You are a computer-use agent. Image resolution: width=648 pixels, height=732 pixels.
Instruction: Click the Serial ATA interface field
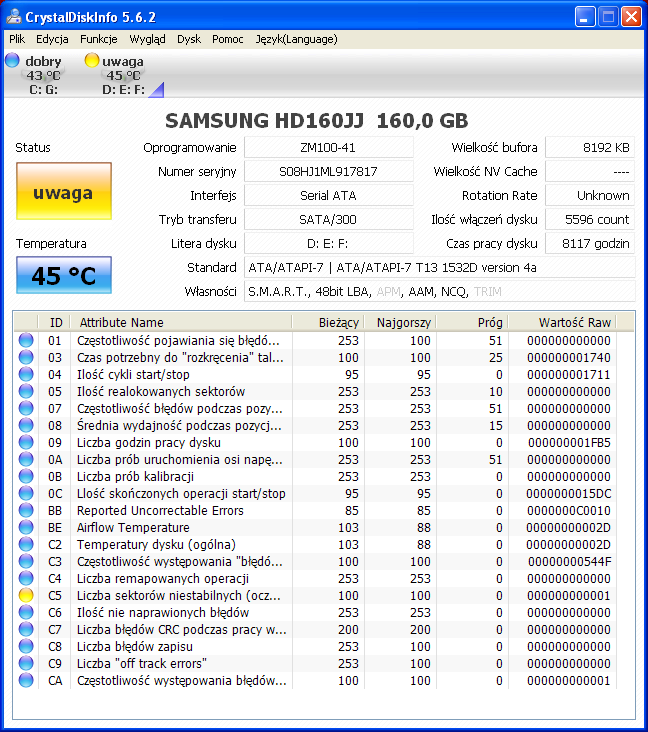tap(328, 196)
